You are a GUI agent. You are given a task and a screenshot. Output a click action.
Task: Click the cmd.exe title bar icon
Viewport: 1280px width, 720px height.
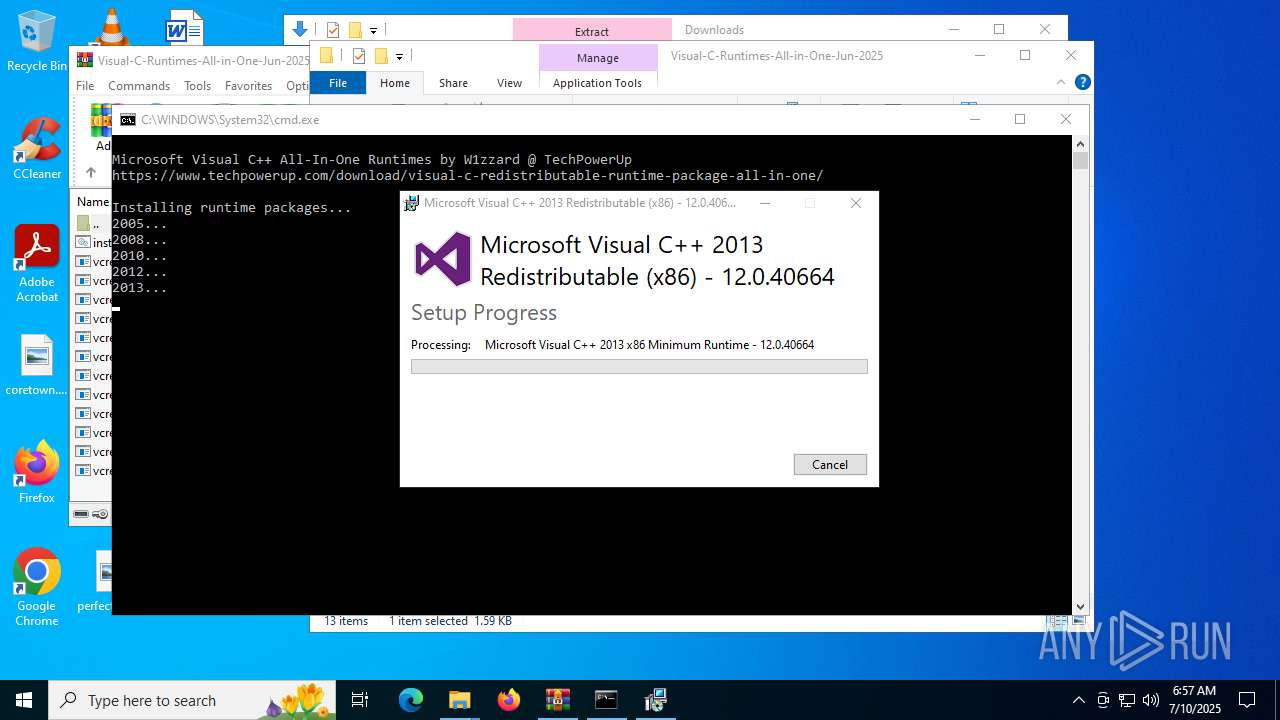click(x=128, y=120)
